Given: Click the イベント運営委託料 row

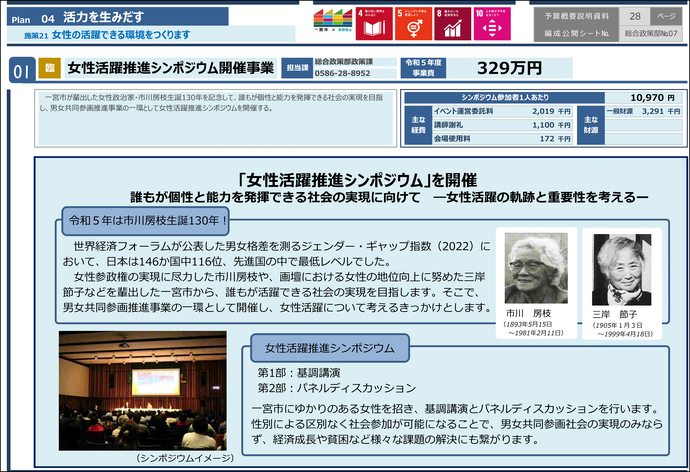Looking at the screenshot, I should 502,111.
